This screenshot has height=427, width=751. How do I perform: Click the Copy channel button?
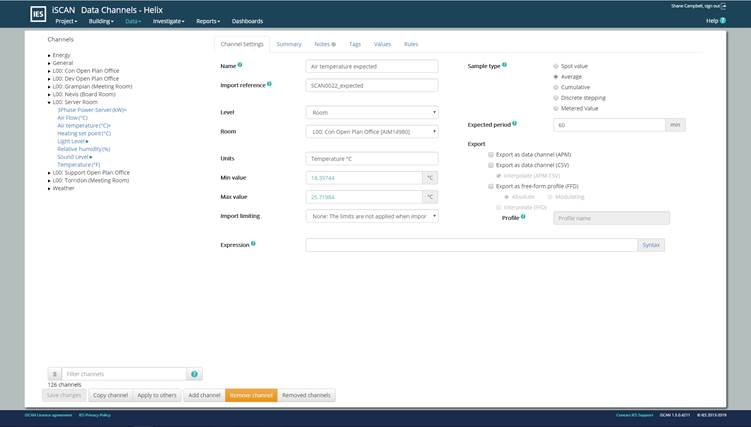pyautogui.click(x=110, y=395)
